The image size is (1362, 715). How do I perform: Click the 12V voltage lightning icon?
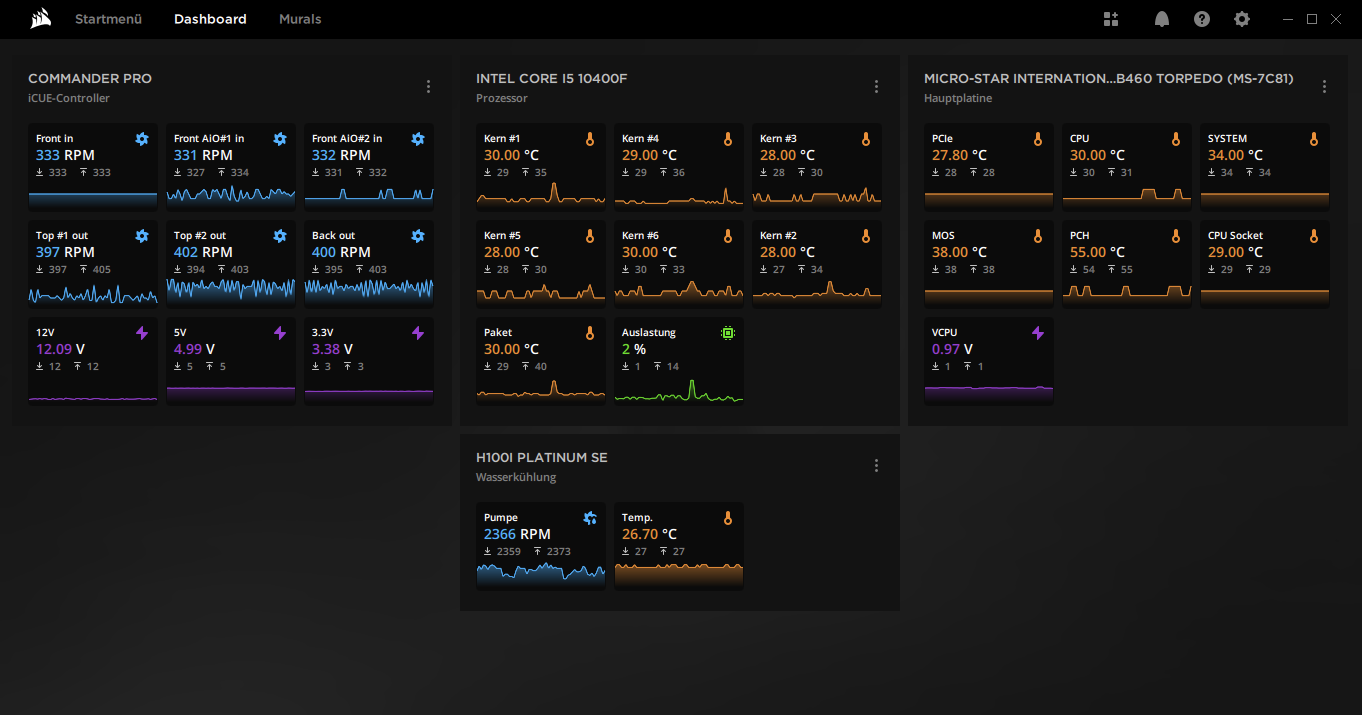(x=142, y=333)
